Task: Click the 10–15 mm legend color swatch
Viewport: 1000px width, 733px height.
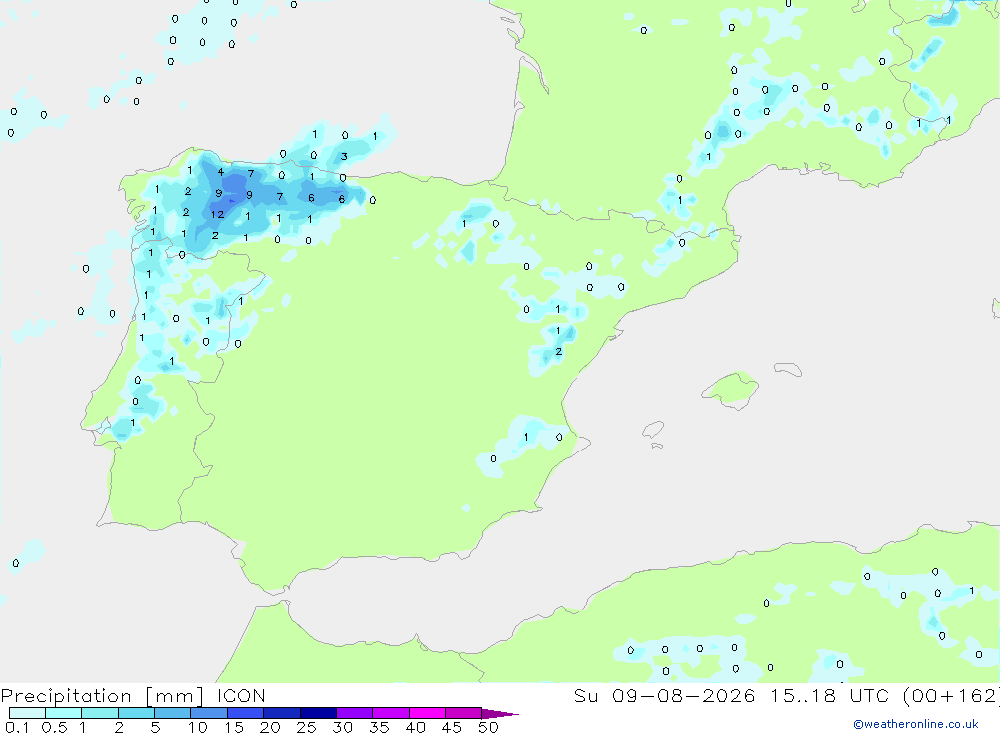Action: (209, 713)
